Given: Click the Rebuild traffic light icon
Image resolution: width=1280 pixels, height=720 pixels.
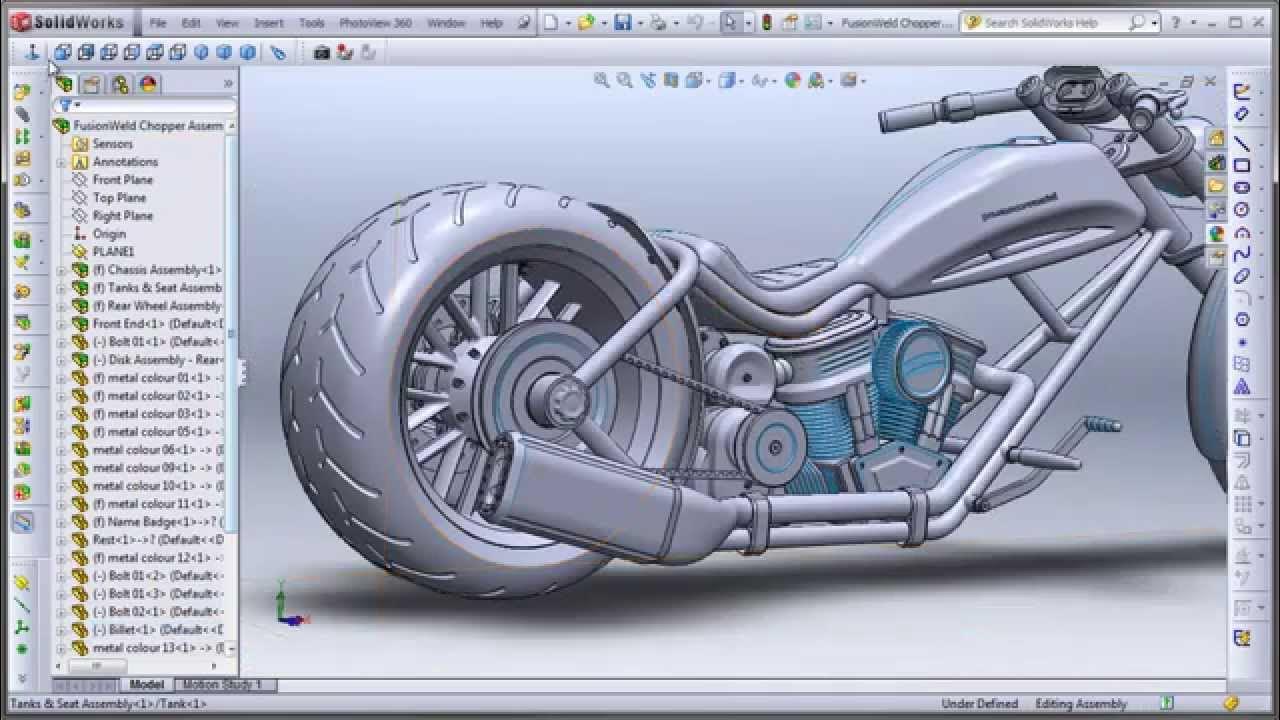Looking at the screenshot, I should [x=767, y=22].
